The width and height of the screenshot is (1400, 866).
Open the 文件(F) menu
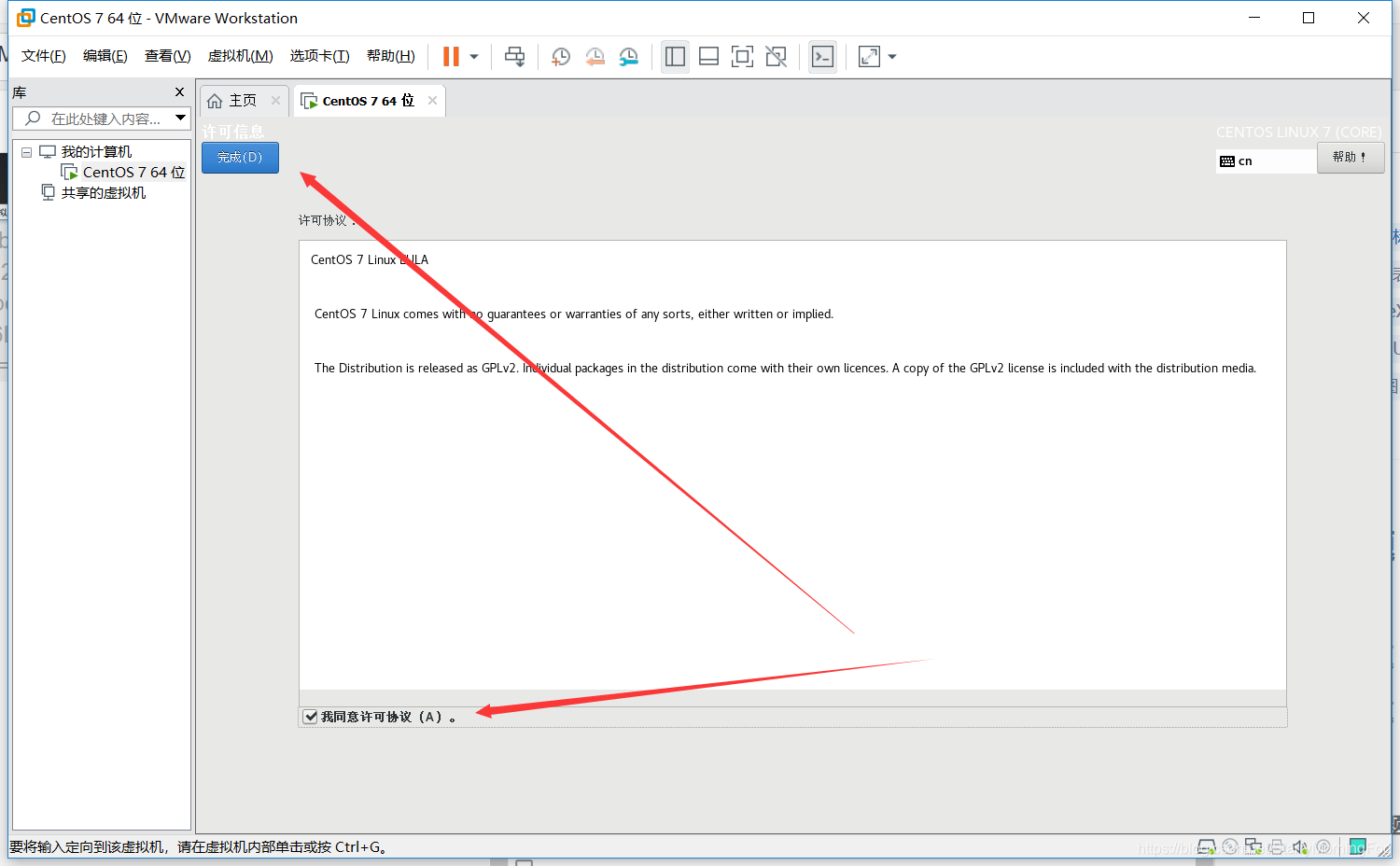click(43, 56)
